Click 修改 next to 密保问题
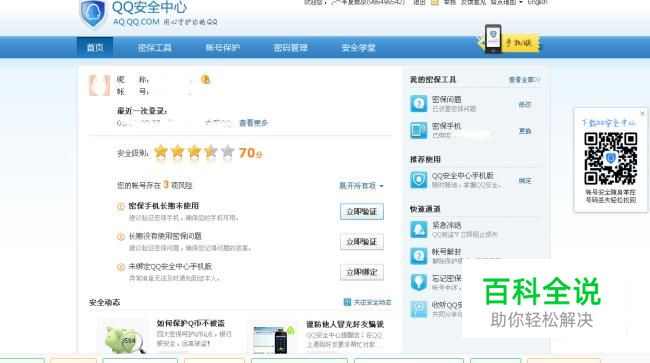This screenshot has width=650, height=363. click(x=525, y=104)
